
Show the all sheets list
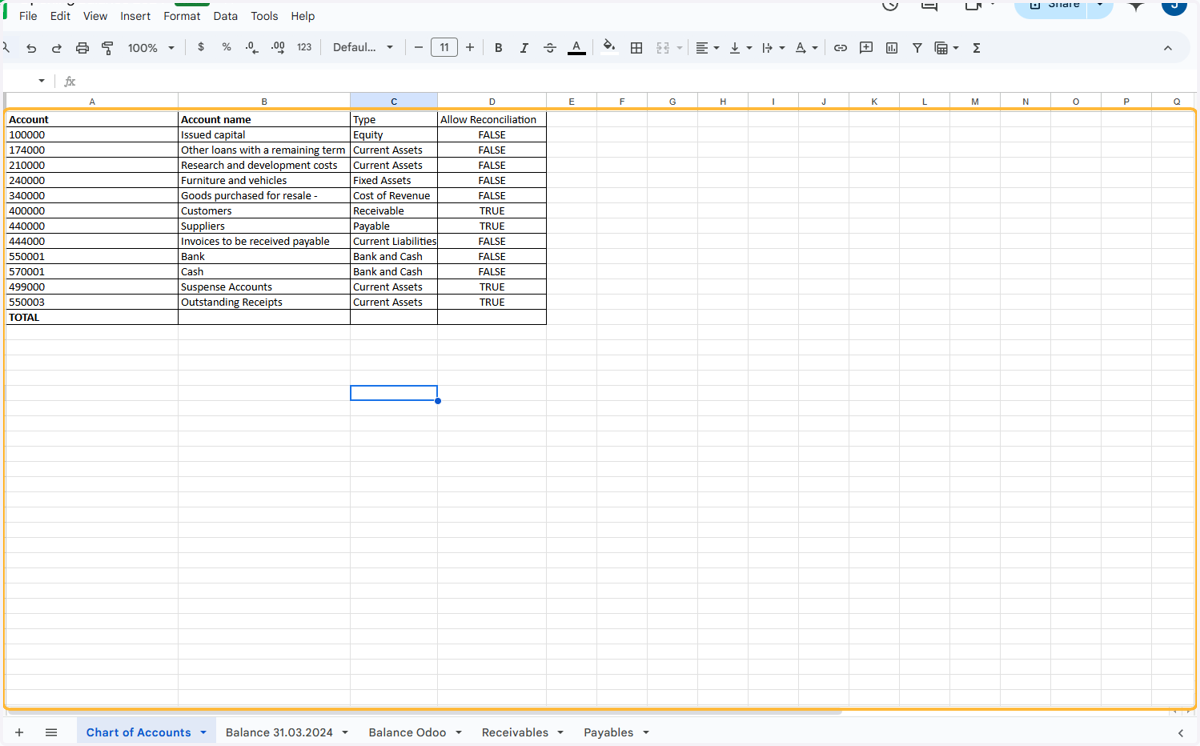(x=51, y=733)
